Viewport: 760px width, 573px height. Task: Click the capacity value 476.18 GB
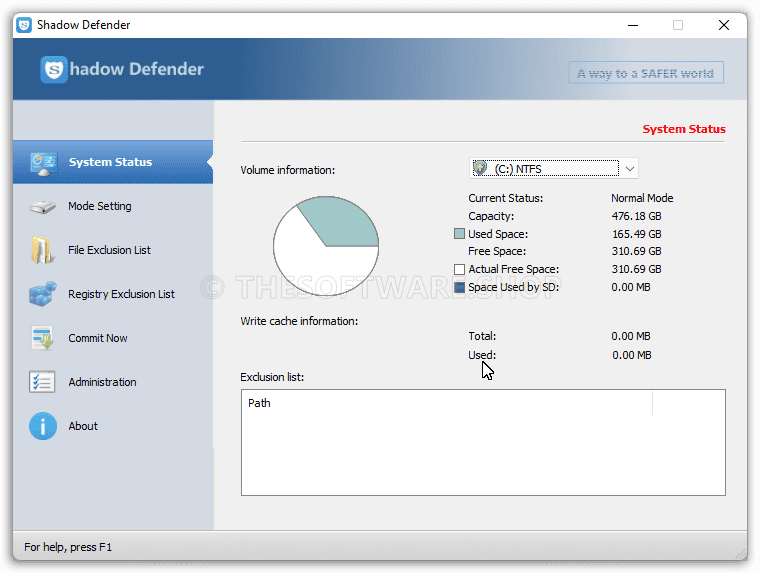[x=636, y=216]
